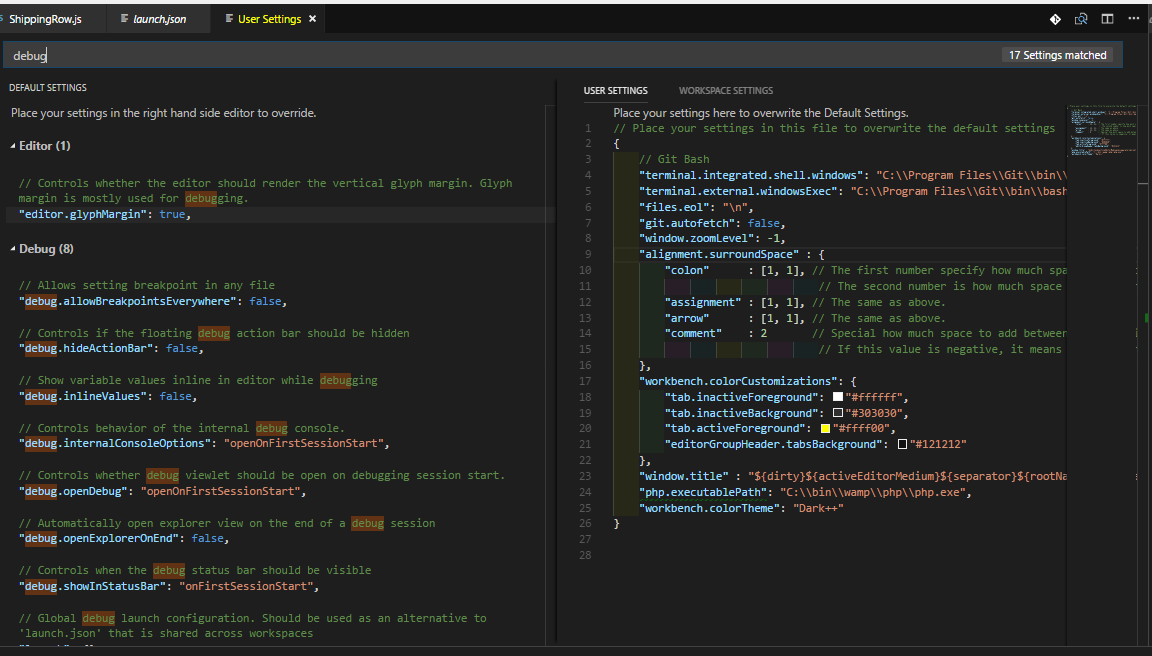Select the Workspace Settings tab
The height and width of the screenshot is (656, 1152).
(725, 91)
